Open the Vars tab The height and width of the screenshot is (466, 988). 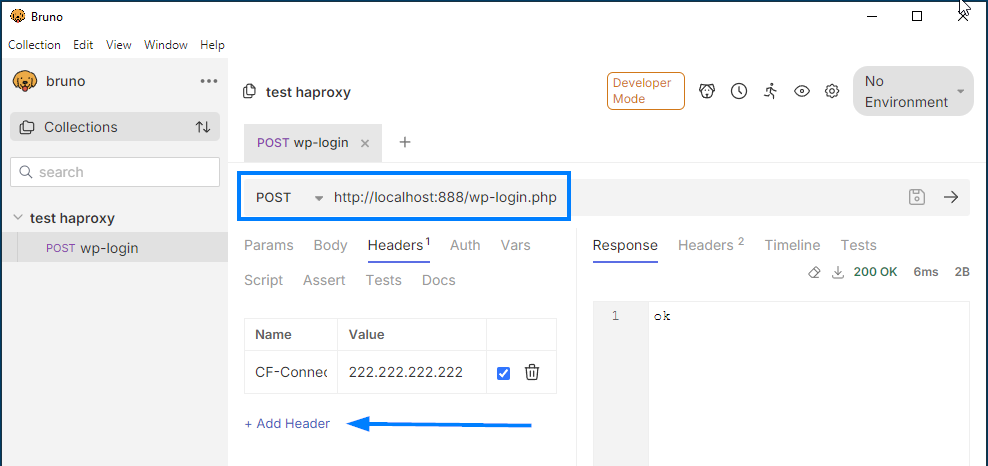point(515,246)
